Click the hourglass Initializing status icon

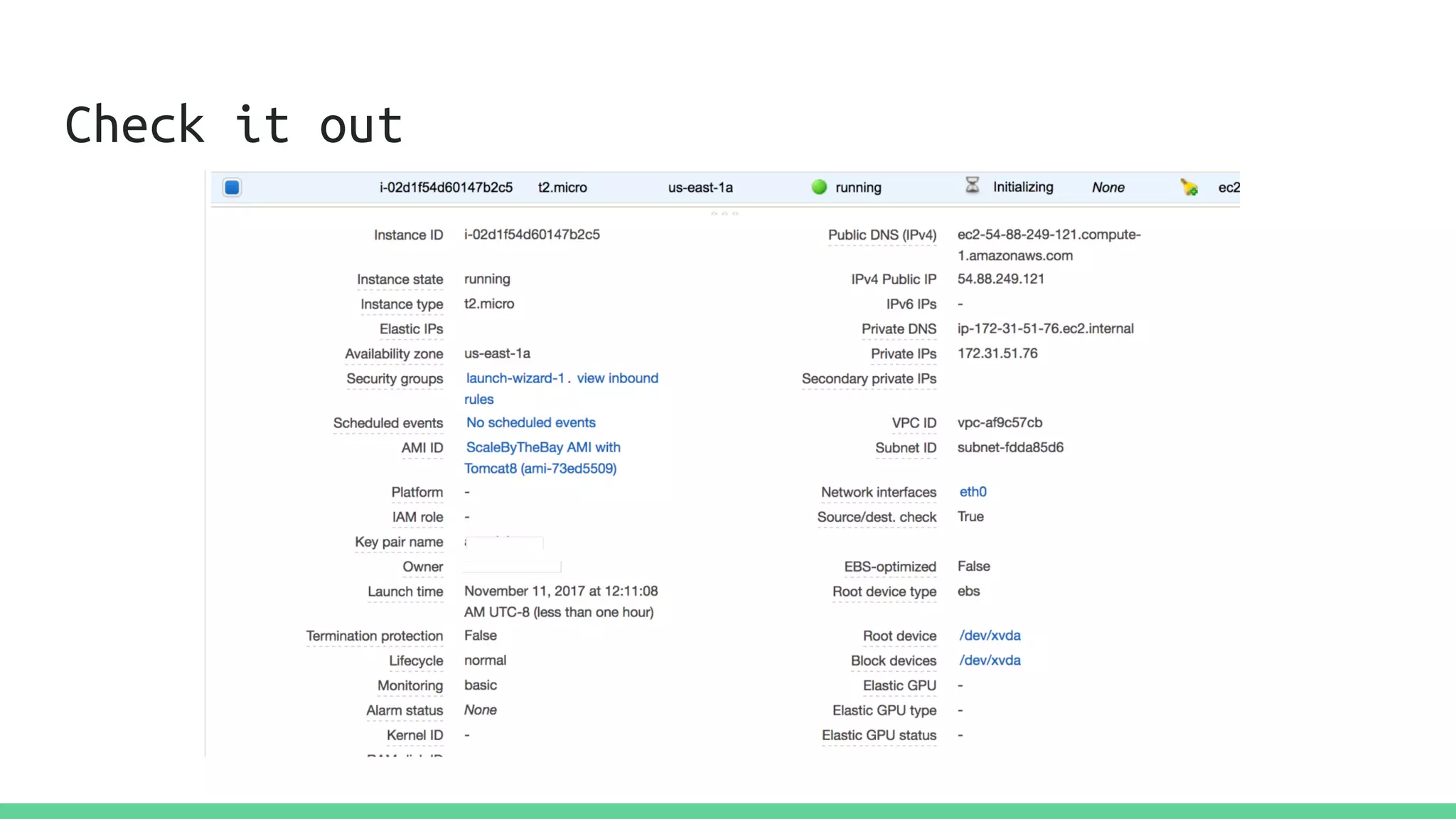[x=972, y=186]
